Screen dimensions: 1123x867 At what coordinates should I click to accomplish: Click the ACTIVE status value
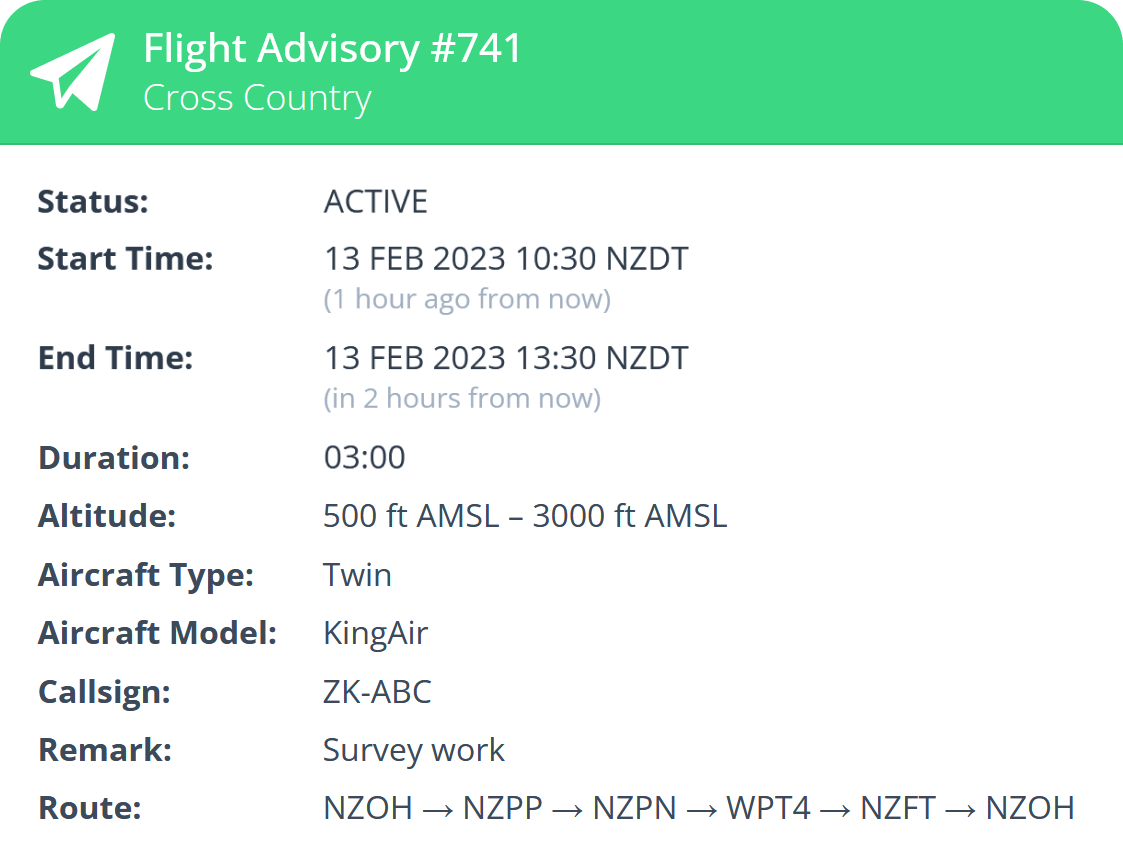(x=375, y=202)
